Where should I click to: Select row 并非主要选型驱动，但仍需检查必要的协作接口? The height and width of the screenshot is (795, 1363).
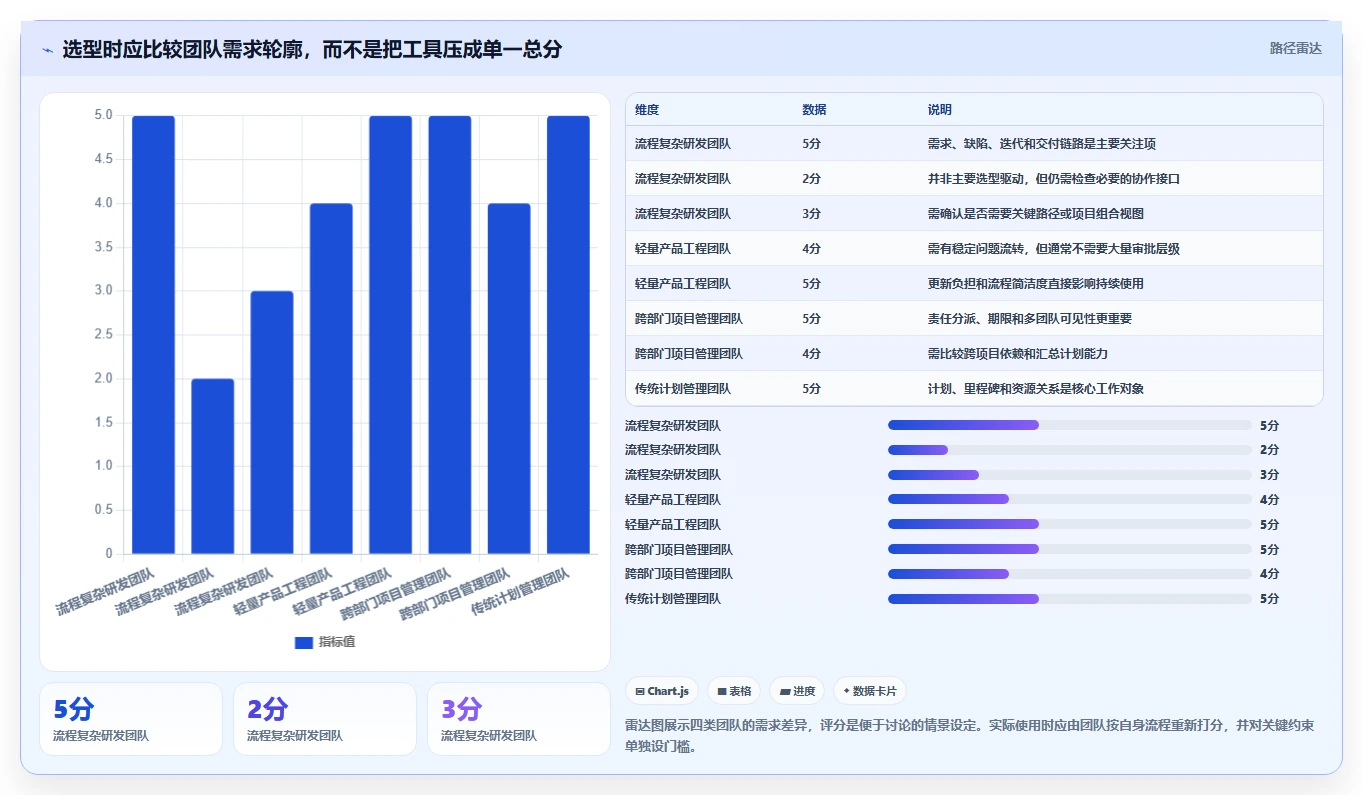pyautogui.click(x=974, y=179)
